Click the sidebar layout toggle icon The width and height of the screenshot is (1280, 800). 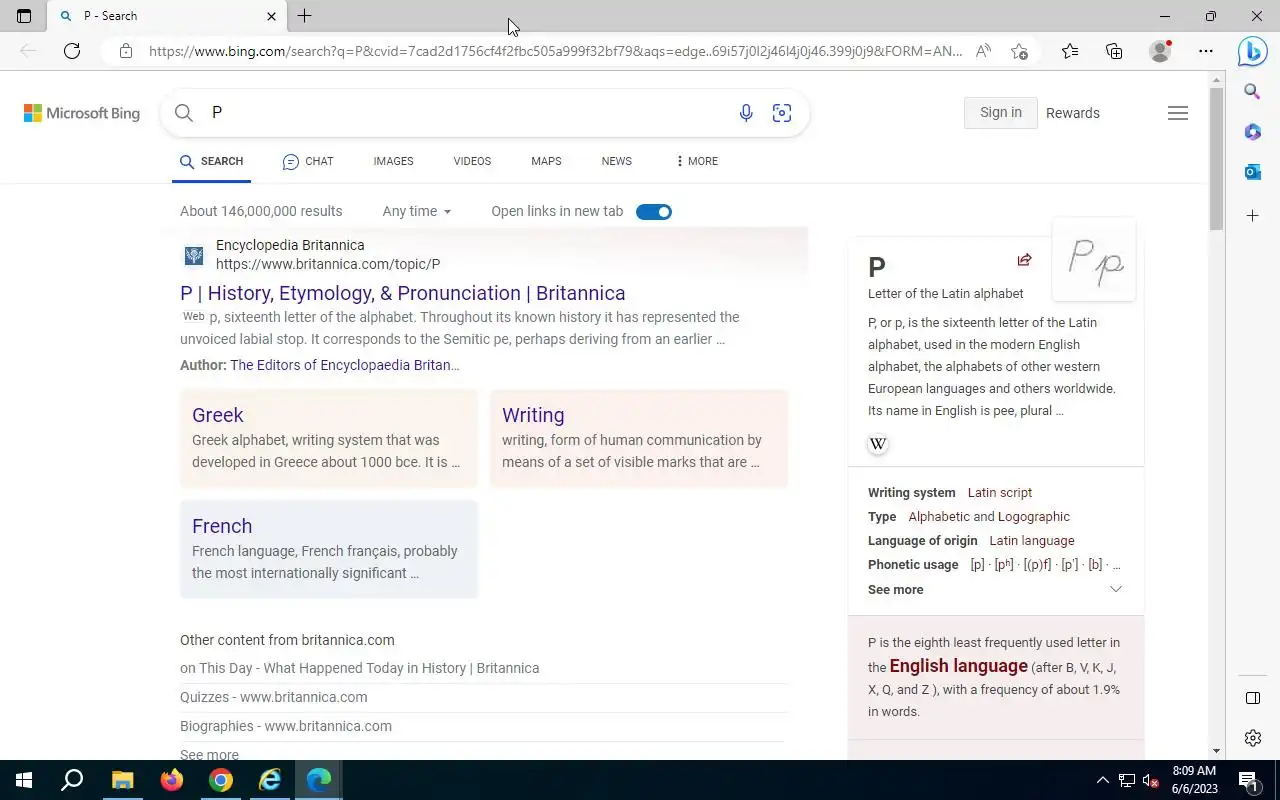pos(1252,698)
